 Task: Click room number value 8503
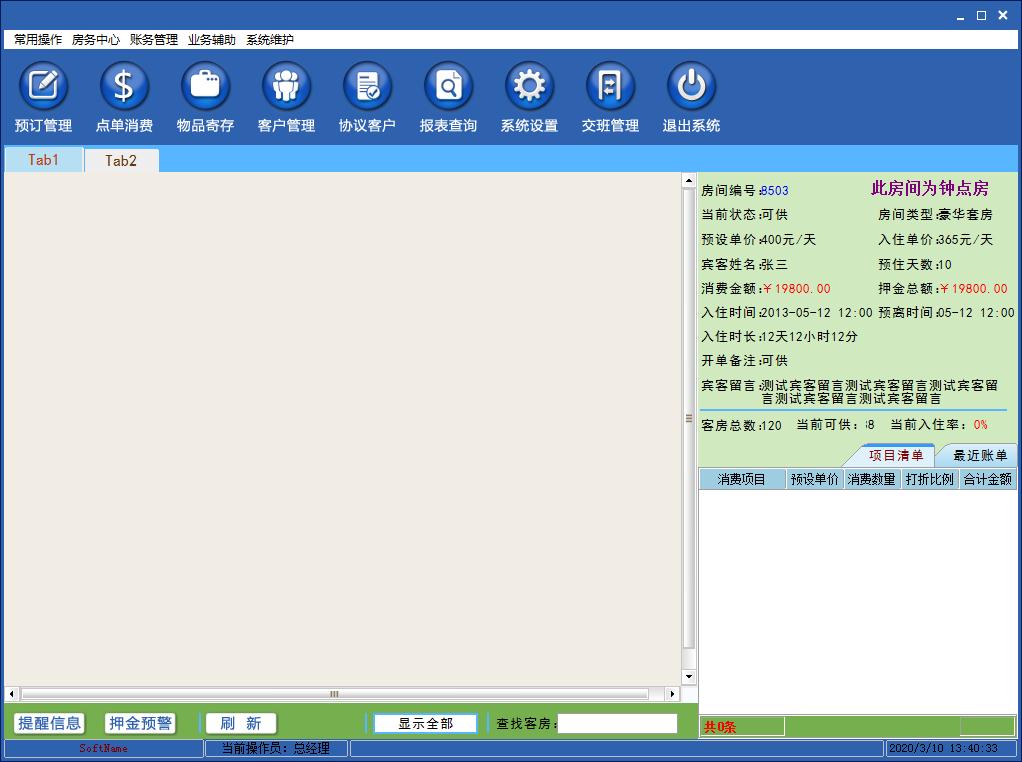click(775, 190)
